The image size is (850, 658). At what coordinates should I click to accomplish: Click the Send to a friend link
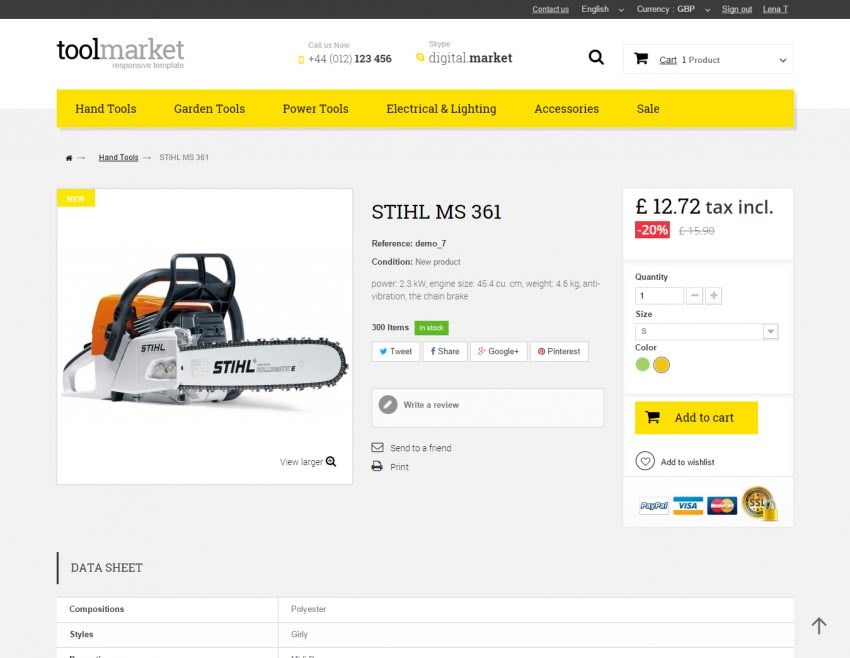coord(421,448)
